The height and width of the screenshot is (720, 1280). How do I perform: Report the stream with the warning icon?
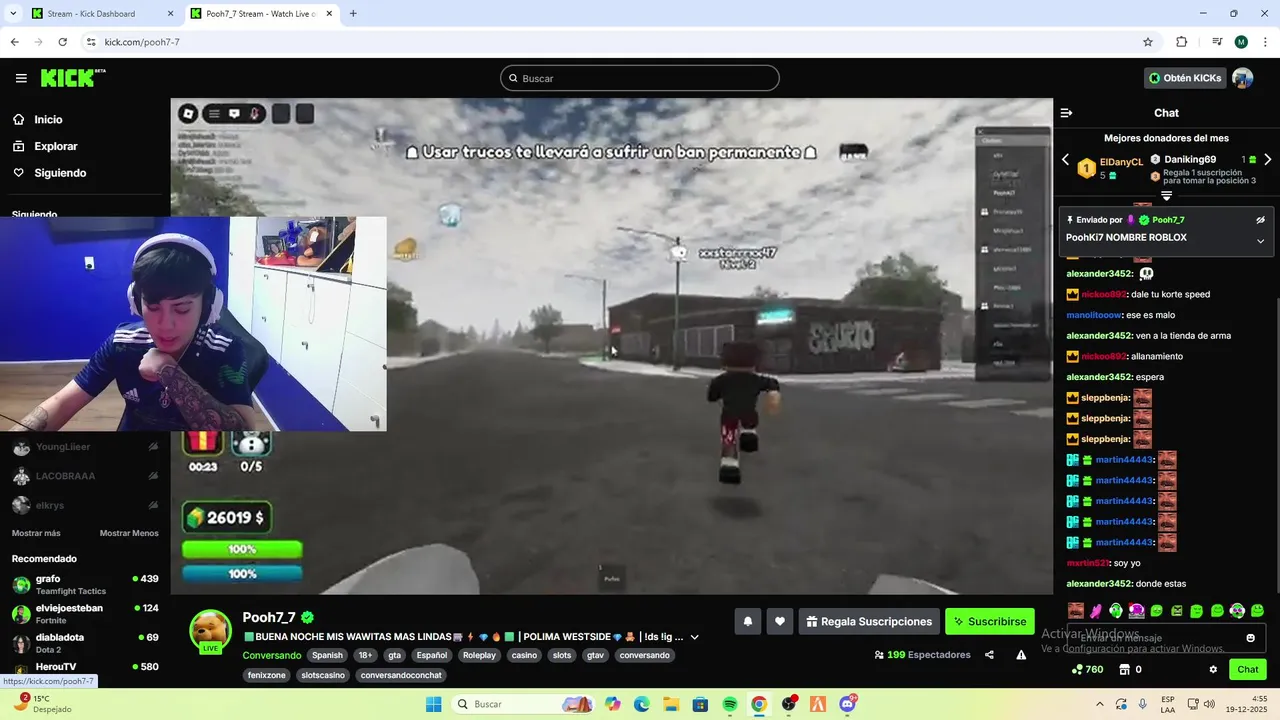(1021, 655)
